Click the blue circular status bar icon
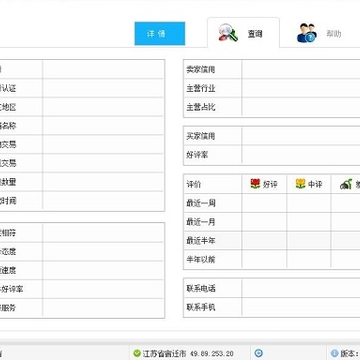 258,353
